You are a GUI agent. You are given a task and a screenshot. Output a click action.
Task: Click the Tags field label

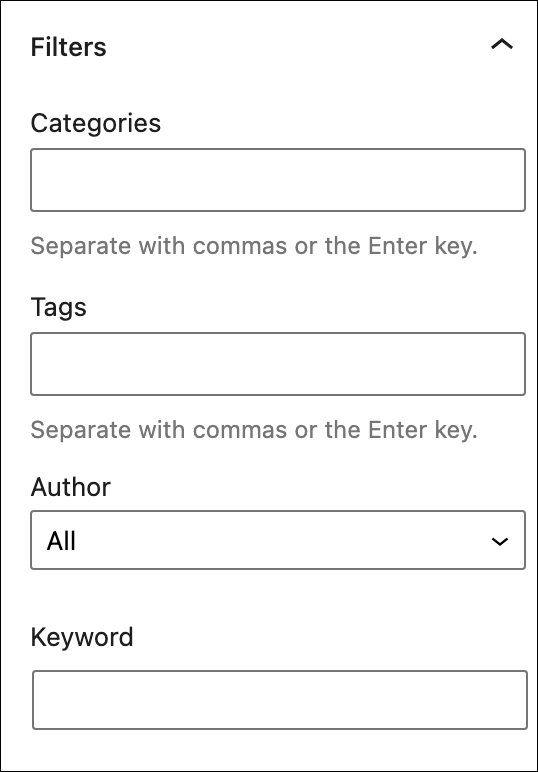59,308
